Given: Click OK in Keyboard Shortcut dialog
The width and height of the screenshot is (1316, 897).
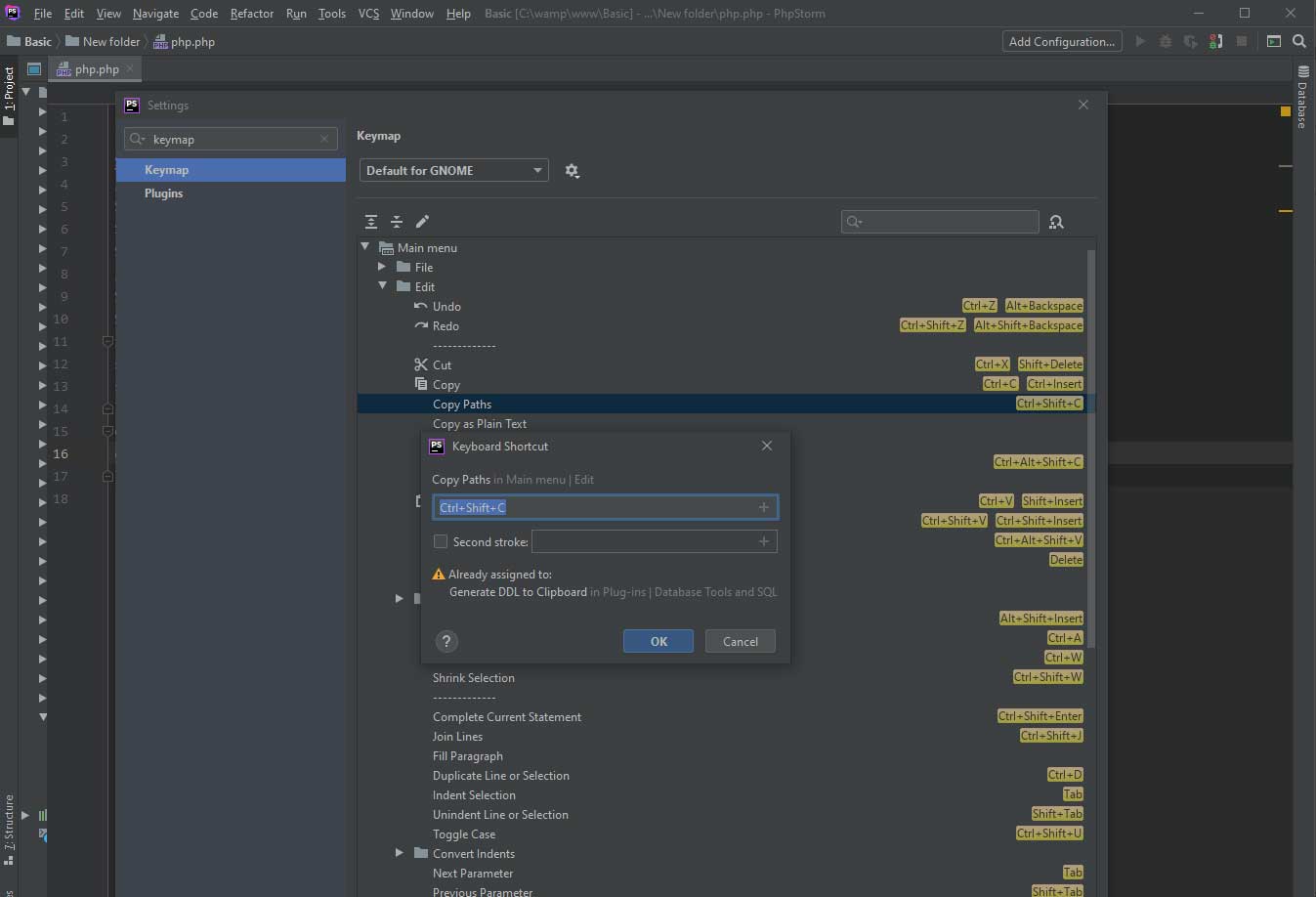Looking at the screenshot, I should (658, 641).
